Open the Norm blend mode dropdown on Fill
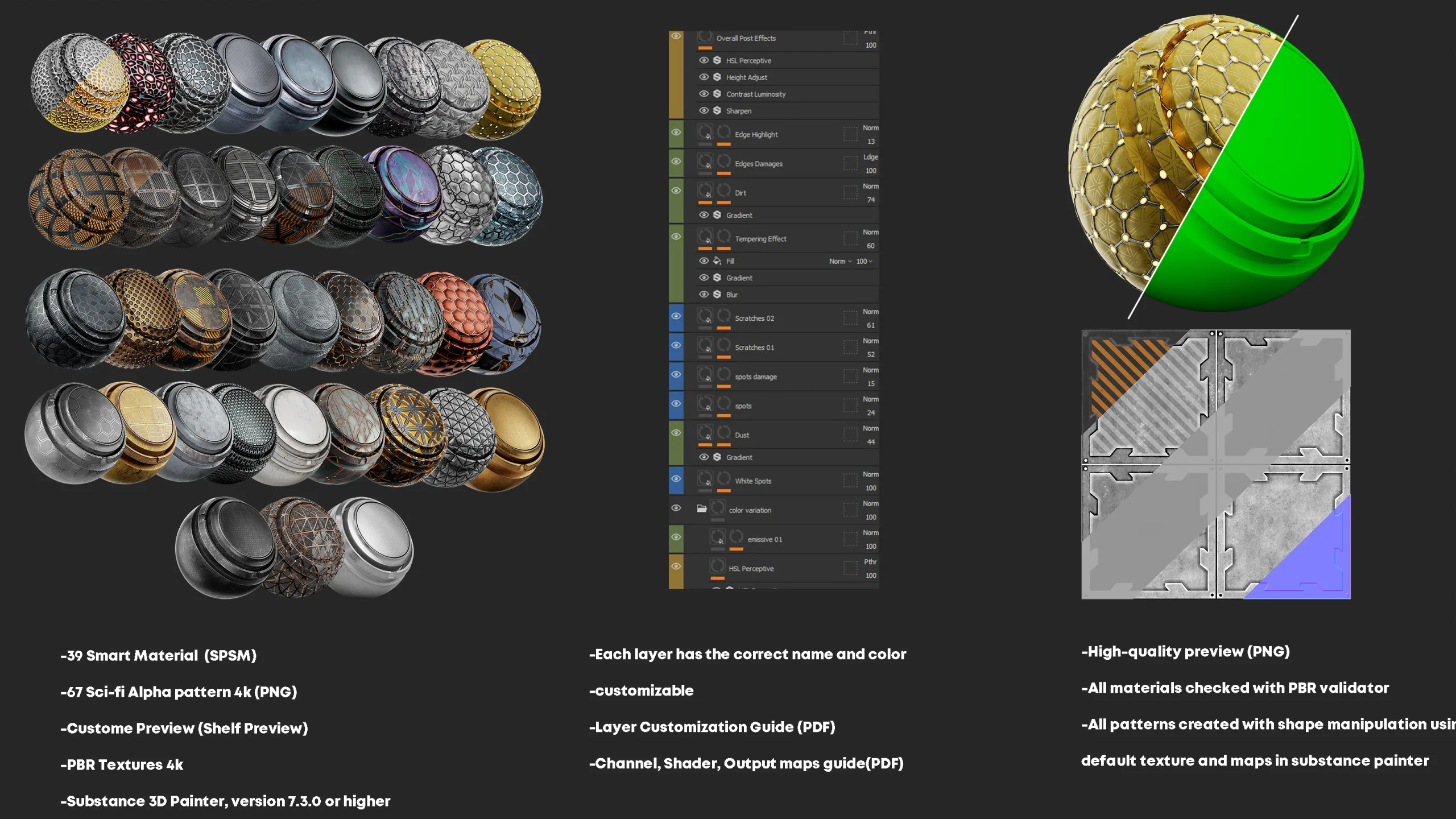Image resolution: width=1456 pixels, height=819 pixels. click(x=840, y=261)
